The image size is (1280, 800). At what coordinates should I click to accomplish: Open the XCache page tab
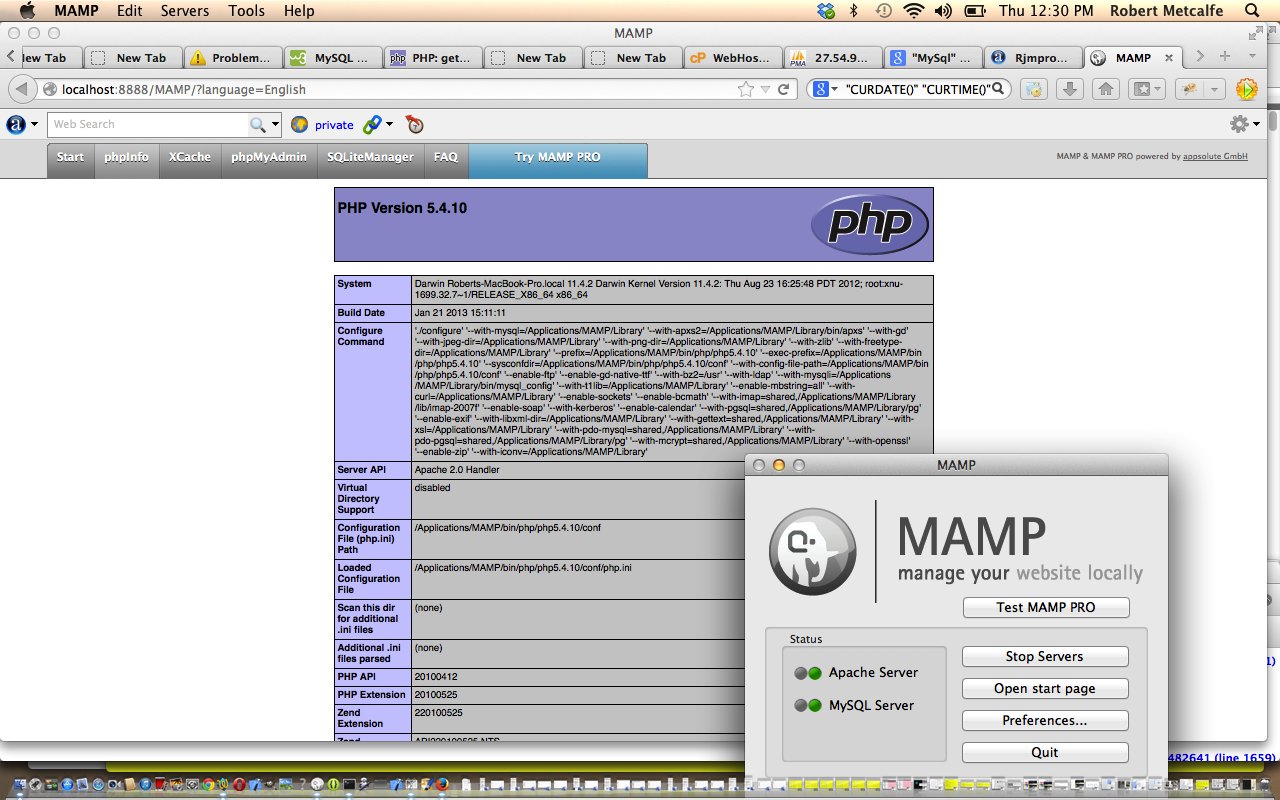[190, 160]
